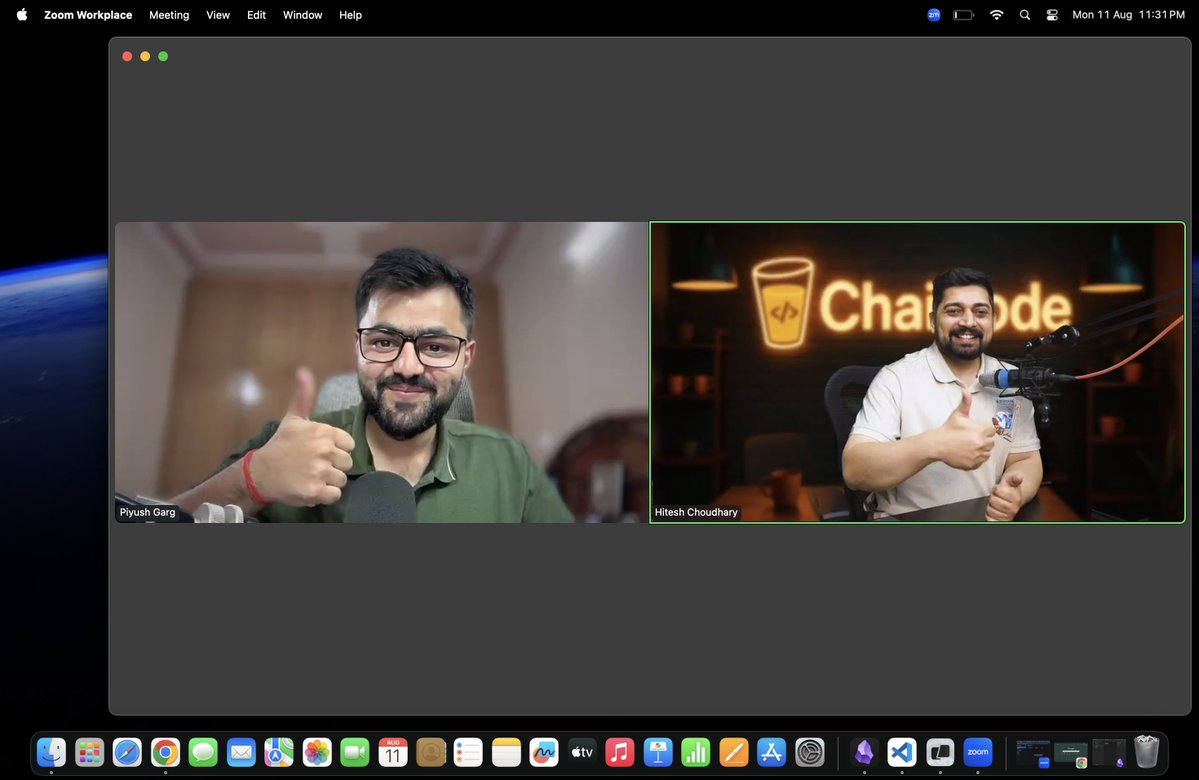
Task: Open Visual Studio Code from dock
Action: coord(902,752)
